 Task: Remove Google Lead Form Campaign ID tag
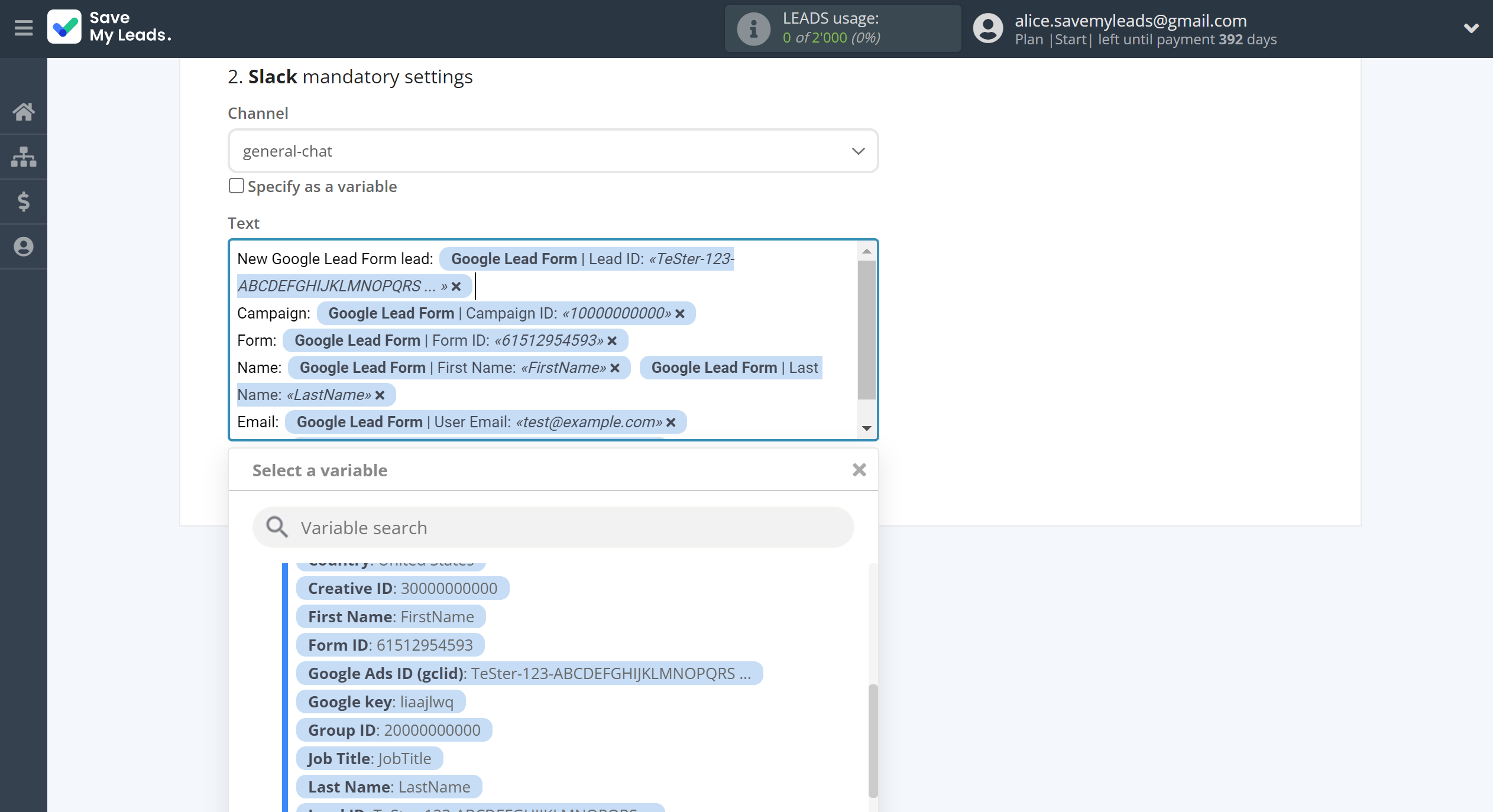click(679, 313)
